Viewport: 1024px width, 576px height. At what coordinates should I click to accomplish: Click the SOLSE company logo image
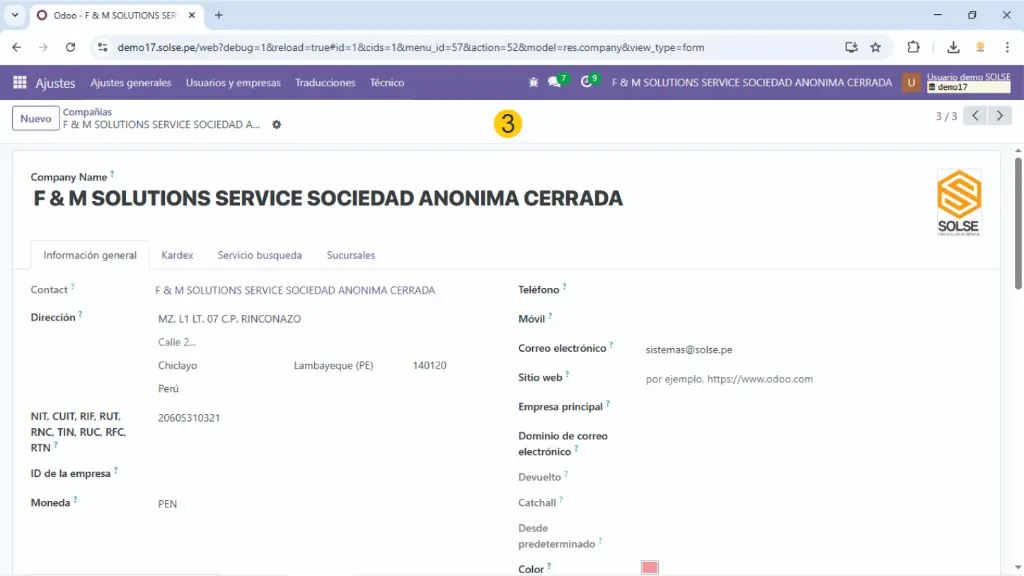pyautogui.click(x=958, y=202)
